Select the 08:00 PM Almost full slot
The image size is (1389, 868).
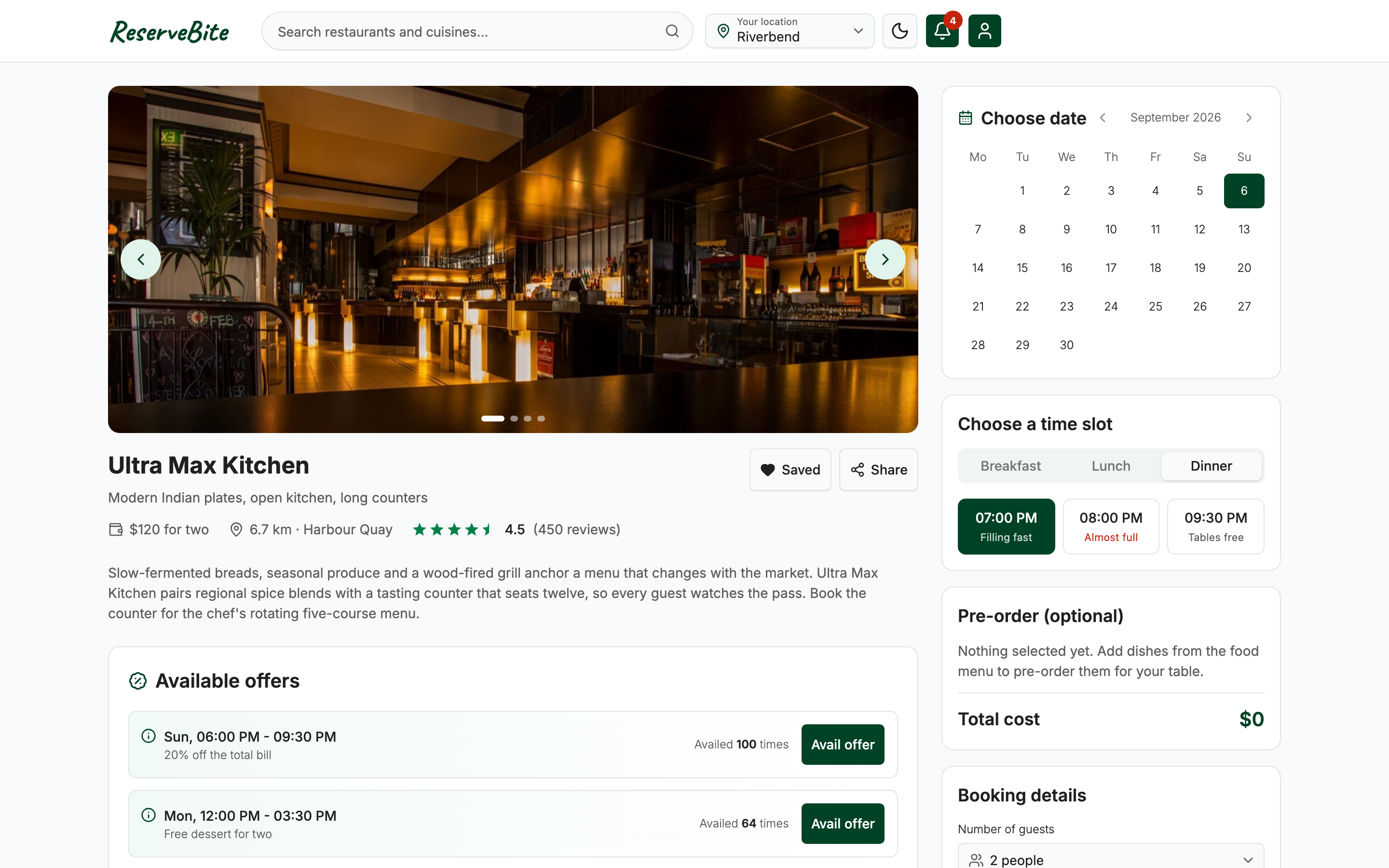click(1111, 527)
